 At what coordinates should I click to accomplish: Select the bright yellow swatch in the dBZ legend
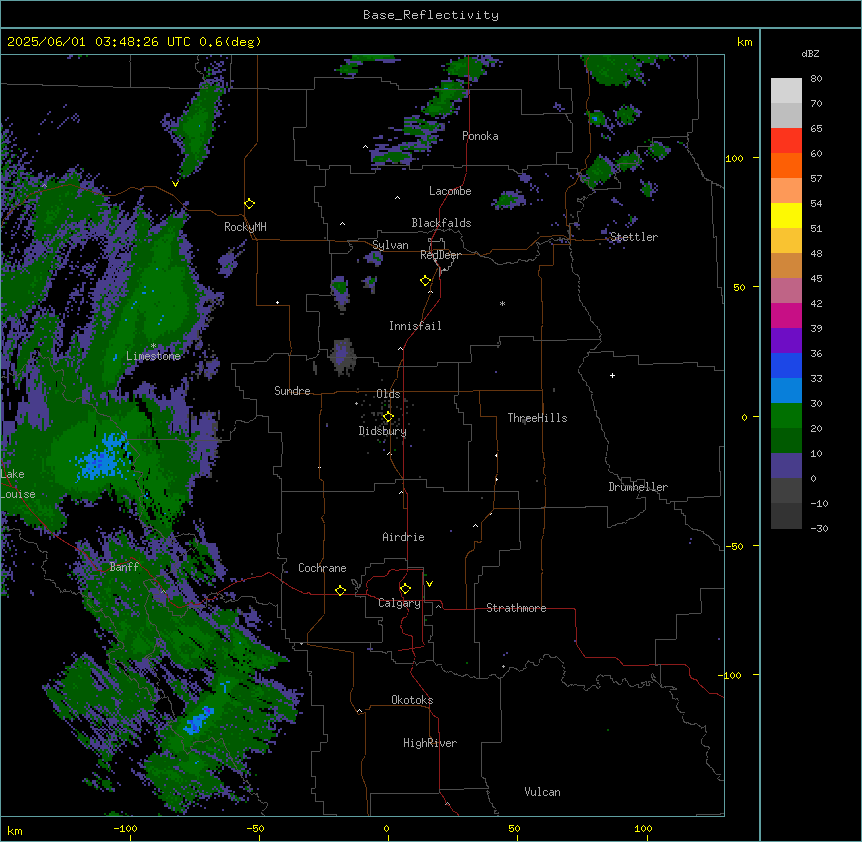pos(786,215)
